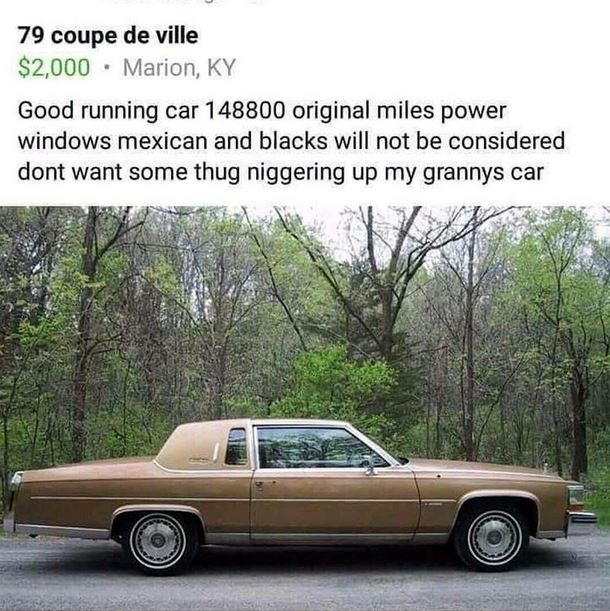Click the car's side mirror

pos(370,467)
